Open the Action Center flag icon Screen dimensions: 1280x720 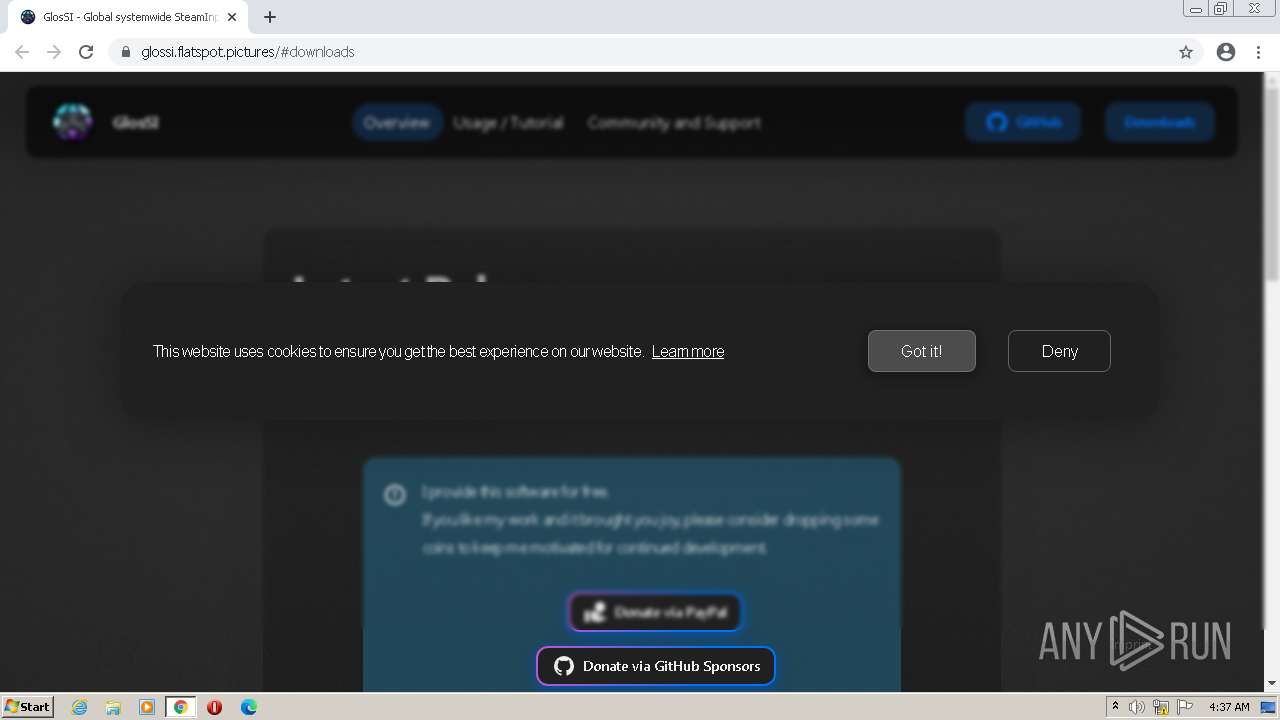point(1185,707)
